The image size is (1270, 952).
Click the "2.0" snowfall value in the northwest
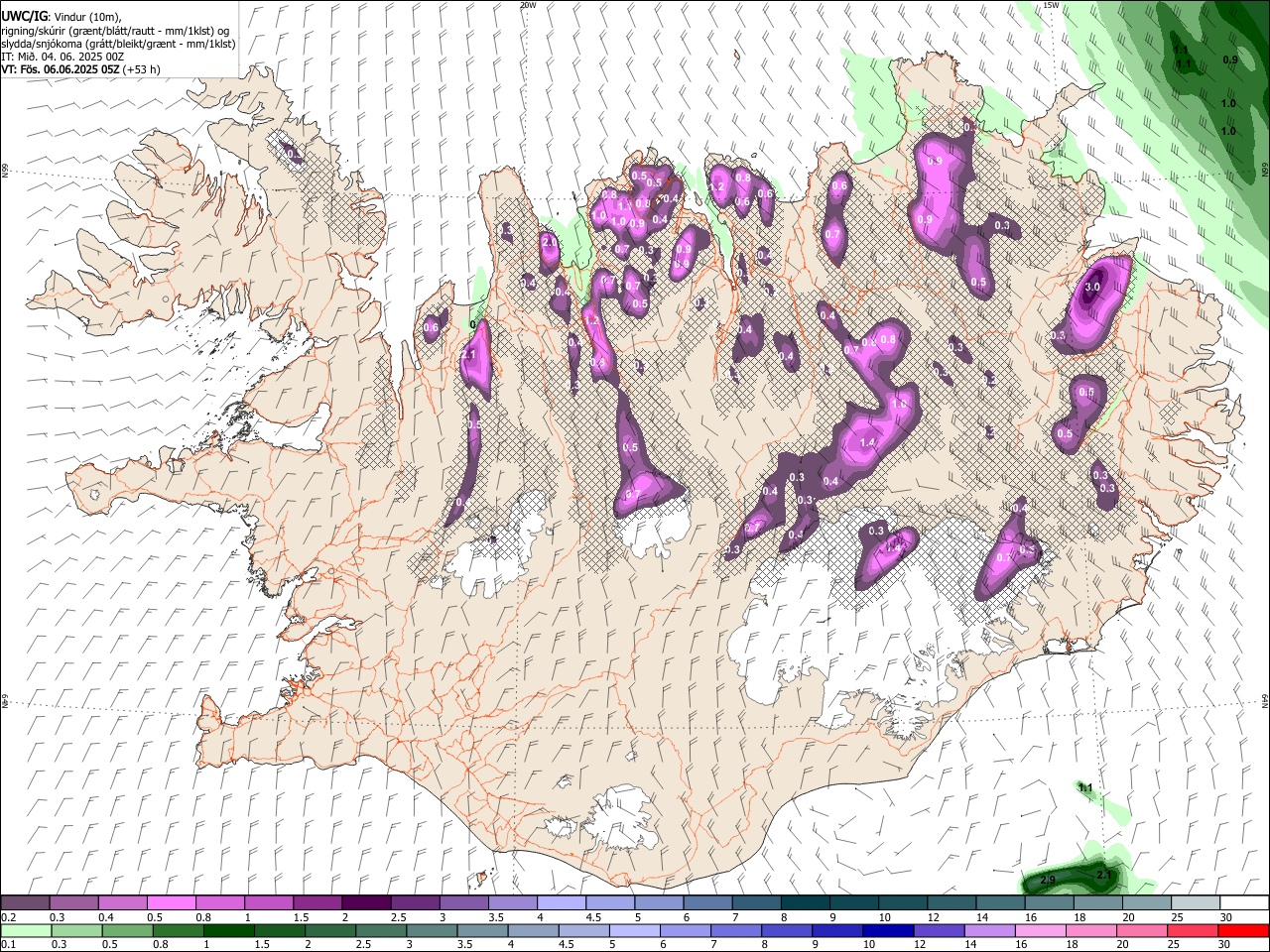[x=550, y=242]
